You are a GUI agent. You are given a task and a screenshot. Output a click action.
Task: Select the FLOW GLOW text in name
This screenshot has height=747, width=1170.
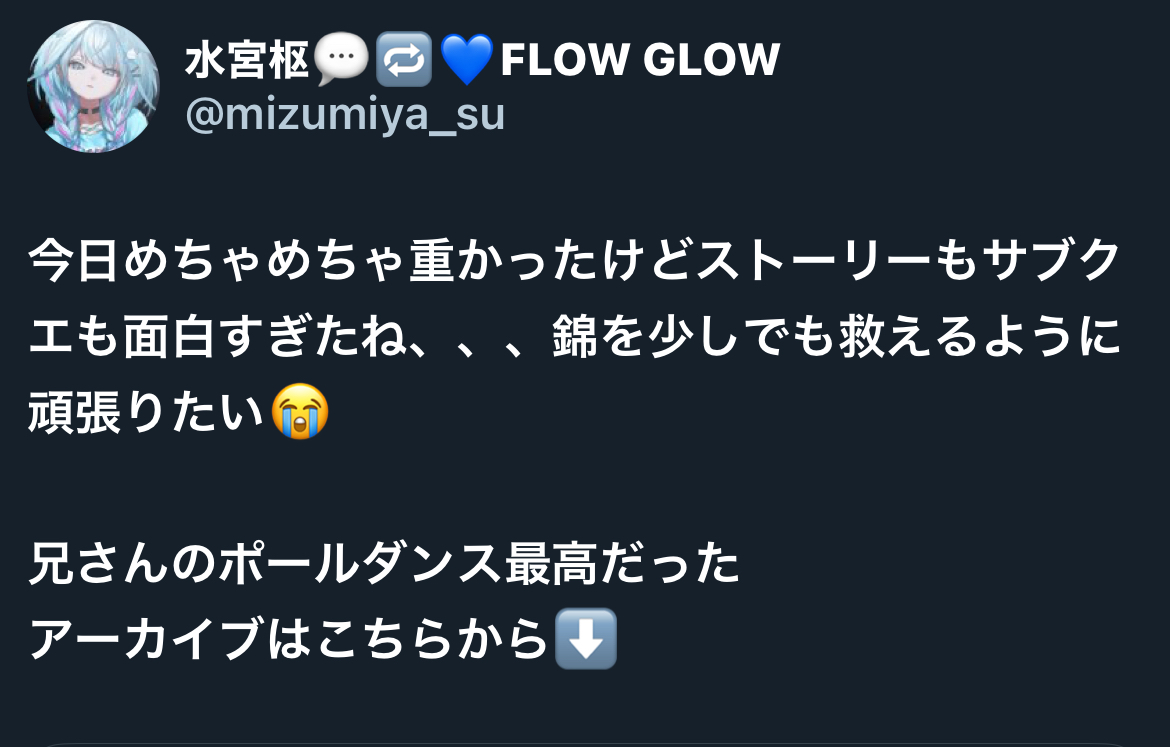[640, 60]
